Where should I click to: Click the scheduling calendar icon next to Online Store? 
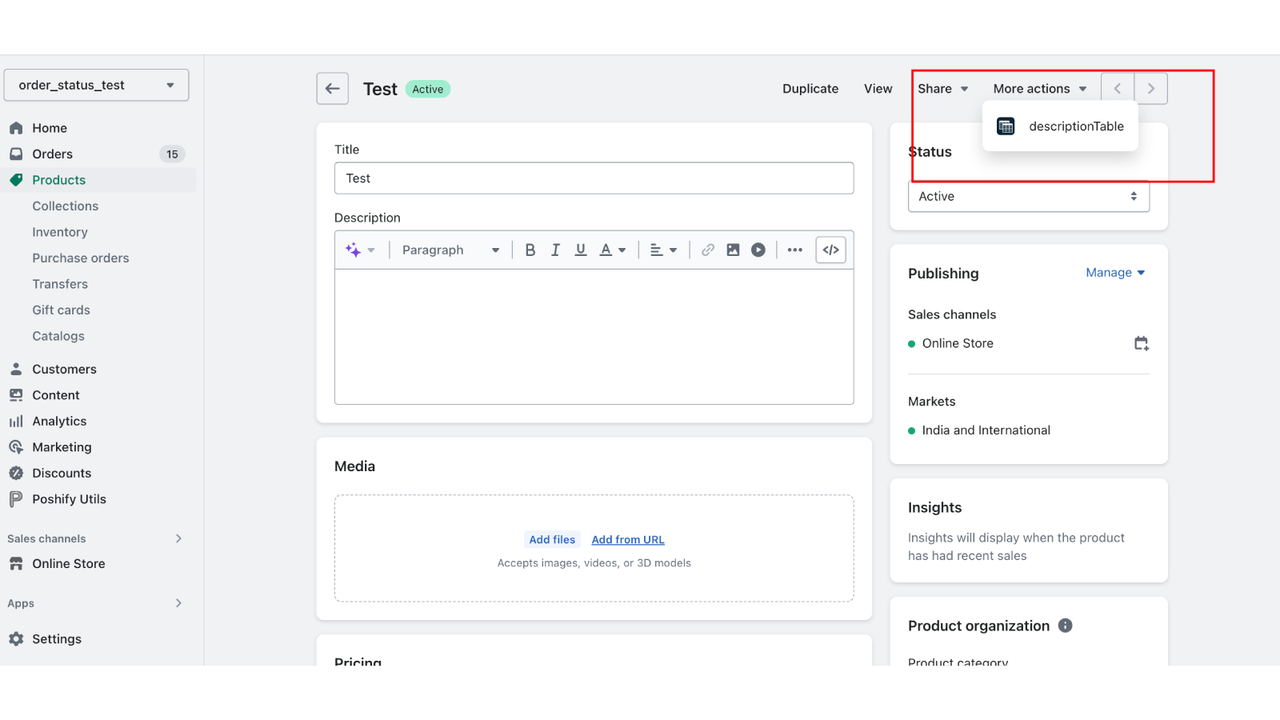pos(1141,343)
